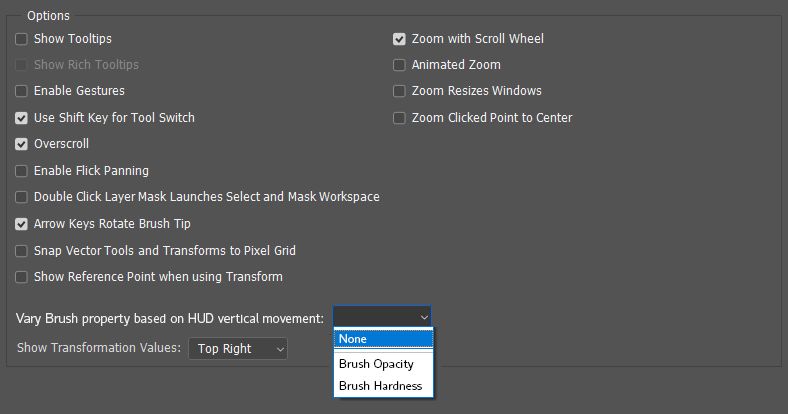Enable the Show Tooltips checkbox
788x414 pixels.
(x=21, y=39)
